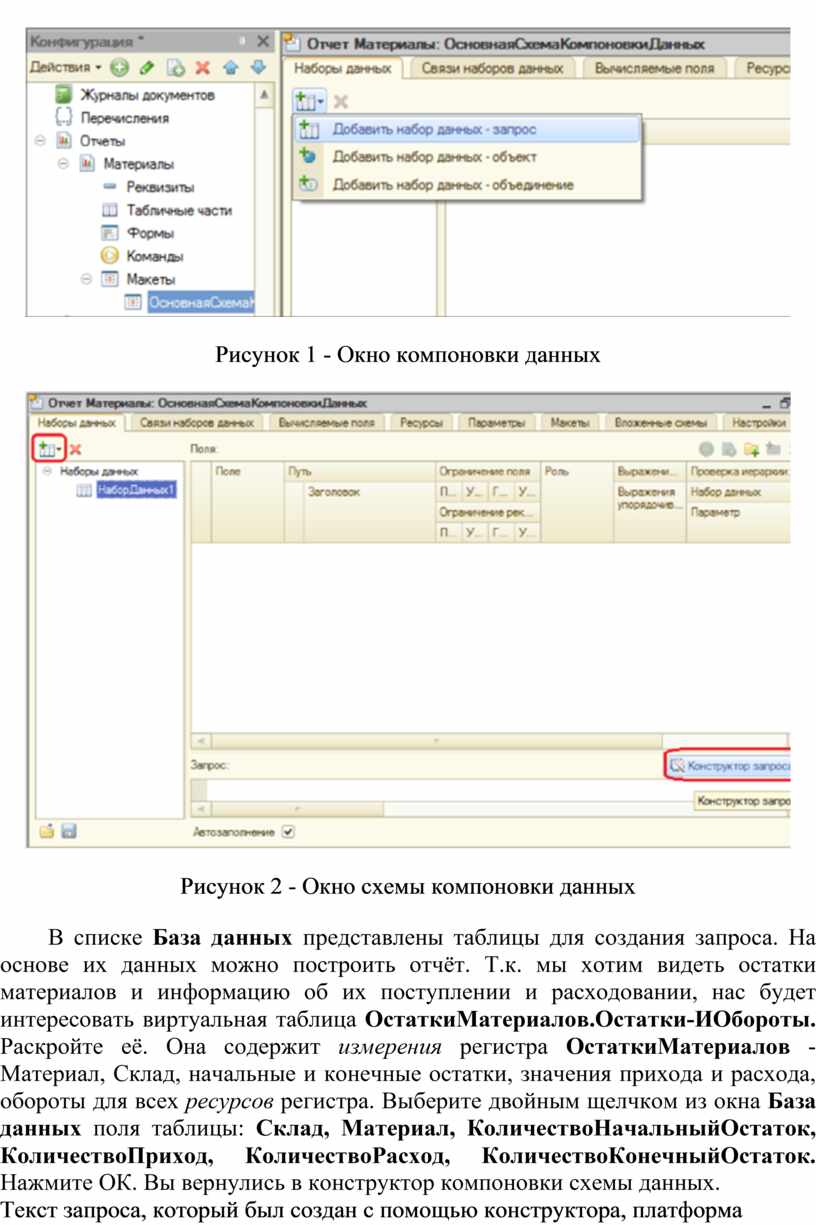The image size is (816, 1225).
Task: Switch to the Настройки tab
Action: (x=758, y=423)
